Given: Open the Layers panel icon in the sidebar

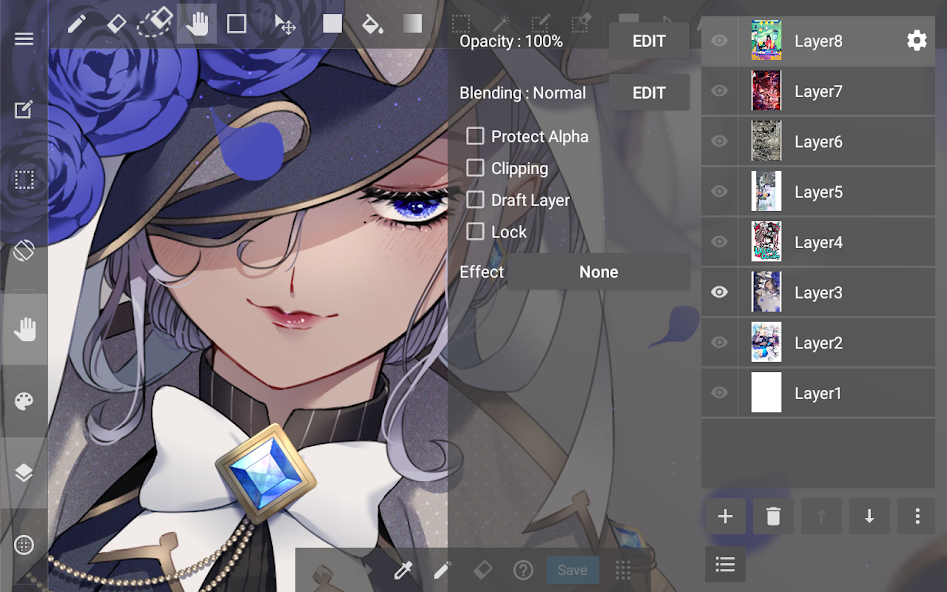Looking at the screenshot, I should (25, 472).
